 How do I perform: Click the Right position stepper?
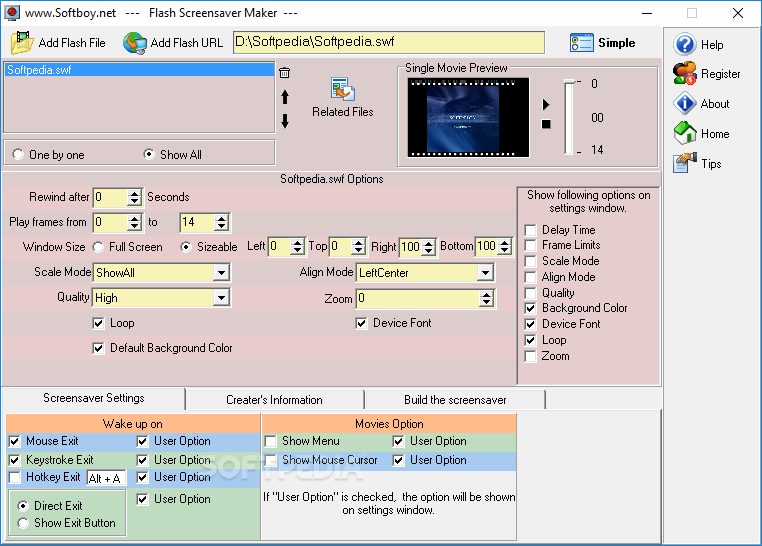coord(429,247)
